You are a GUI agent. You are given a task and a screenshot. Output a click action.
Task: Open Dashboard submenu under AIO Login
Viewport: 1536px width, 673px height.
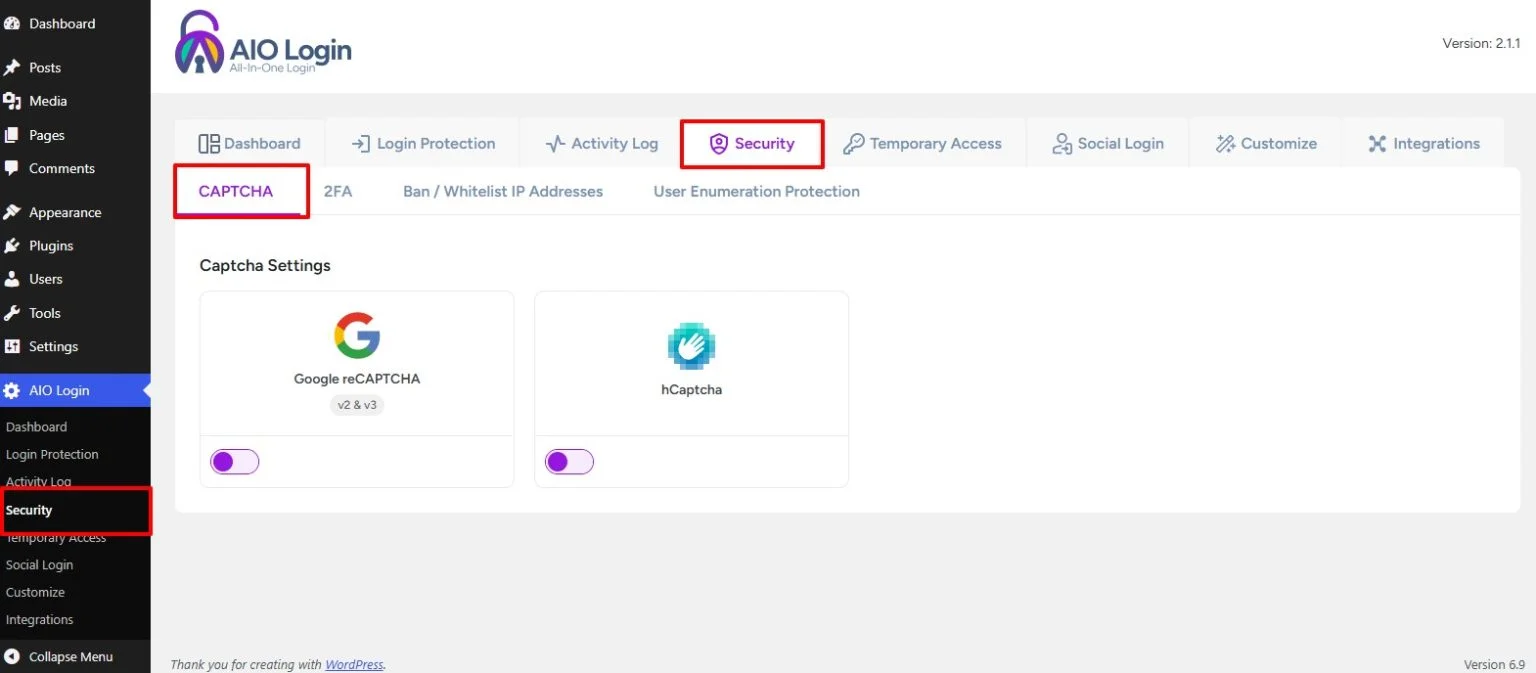(x=36, y=427)
